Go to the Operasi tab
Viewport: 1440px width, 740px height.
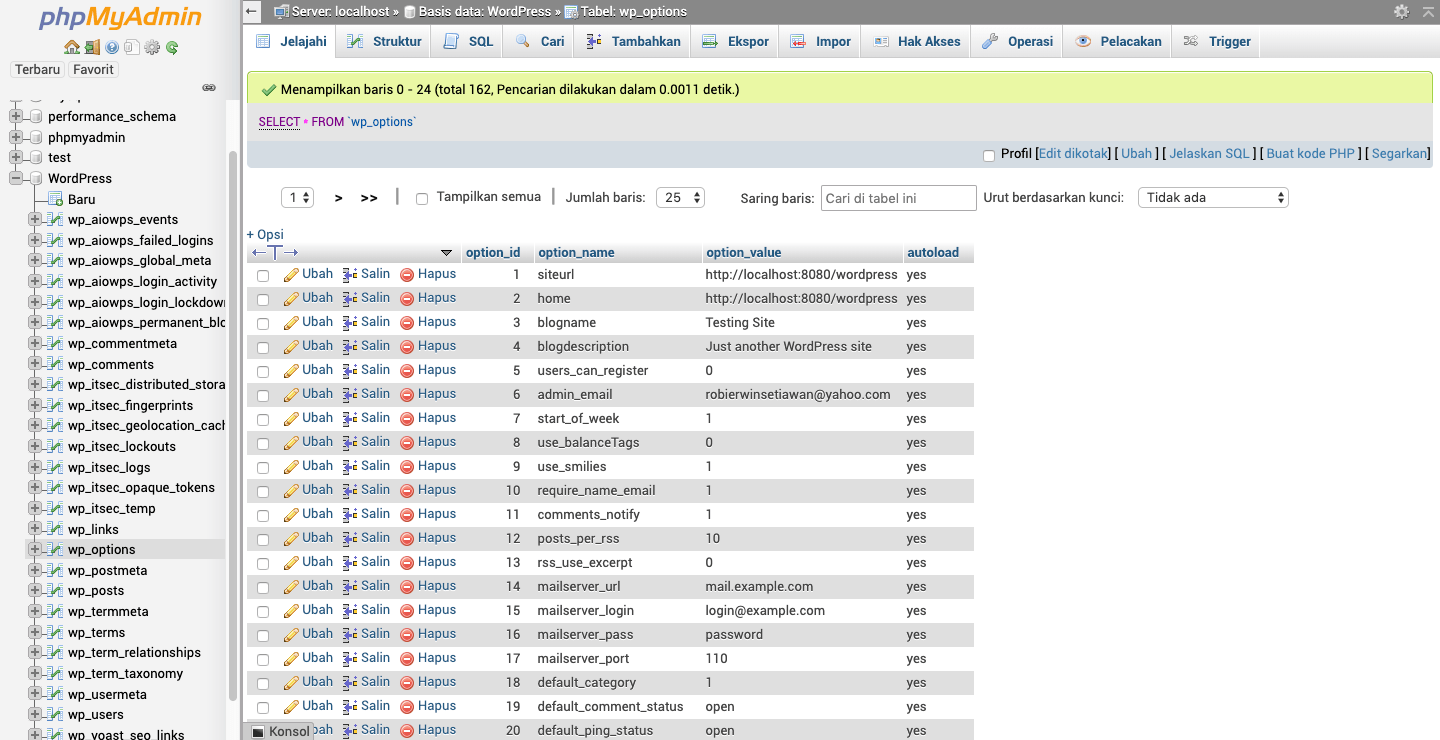[x=1017, y=41]
